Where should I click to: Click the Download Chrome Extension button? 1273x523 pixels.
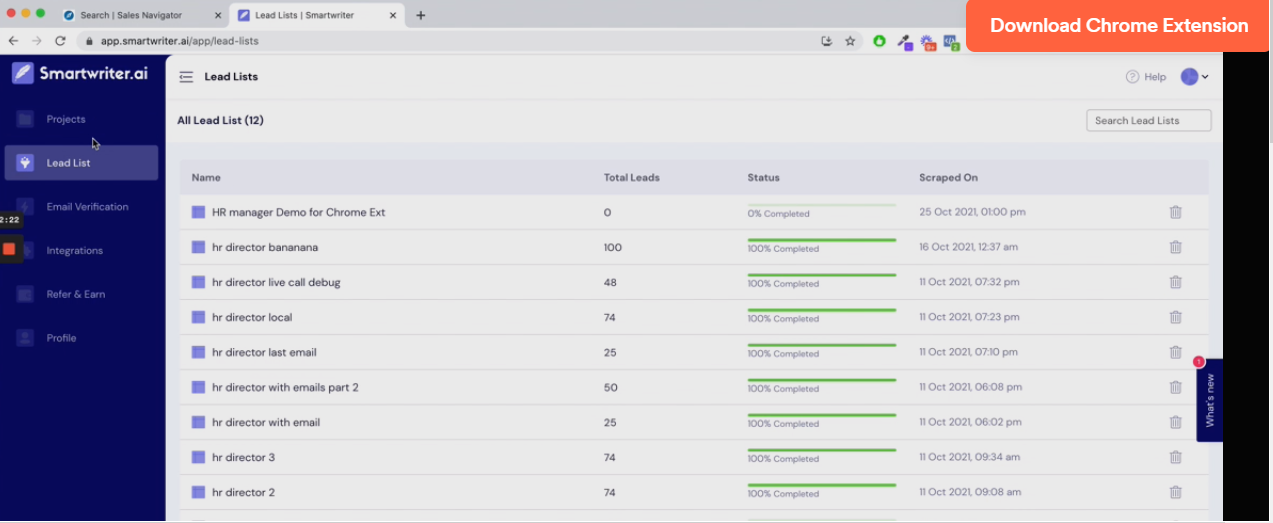point(1118,26)
